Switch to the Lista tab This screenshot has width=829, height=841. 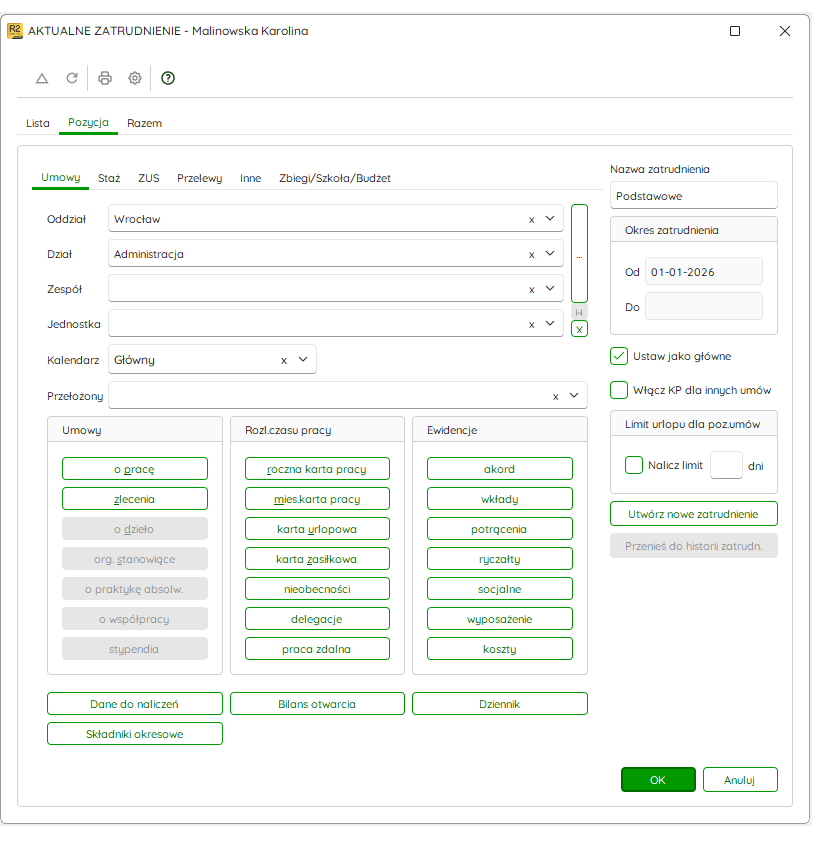pyautogui.click(x=38, y=123)
